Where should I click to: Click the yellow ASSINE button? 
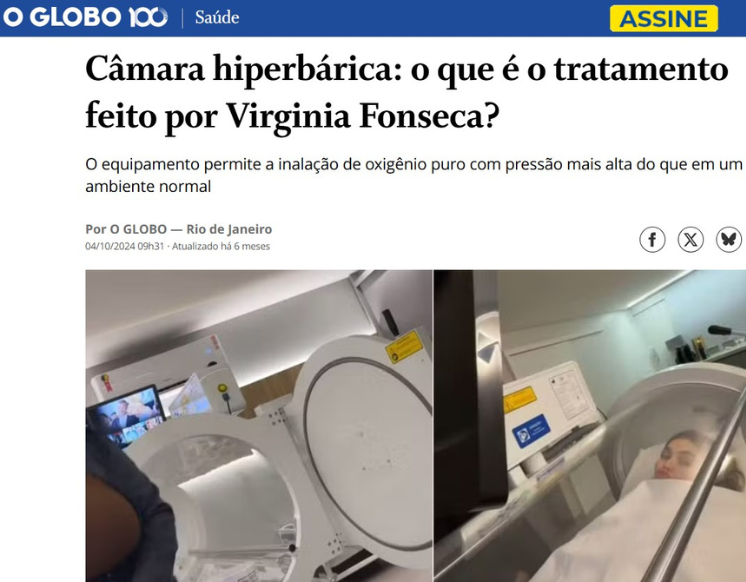664,19
